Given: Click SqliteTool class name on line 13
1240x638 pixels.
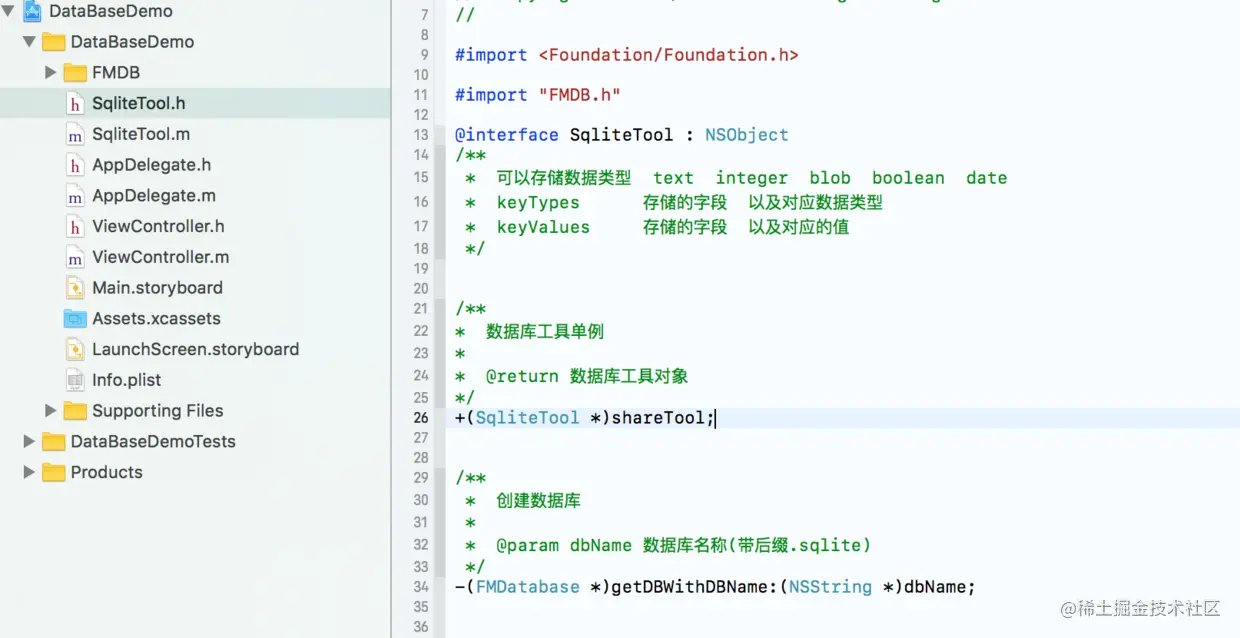Looking at the screenshot, I should (622, 135).
